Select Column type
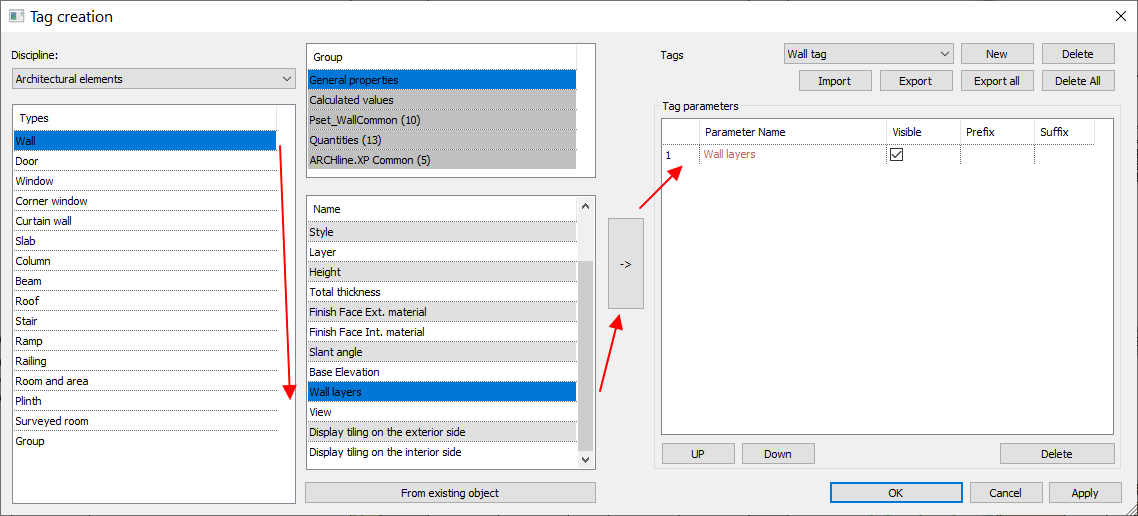This screenshot has width=1138, height=516. click(145, 261)
